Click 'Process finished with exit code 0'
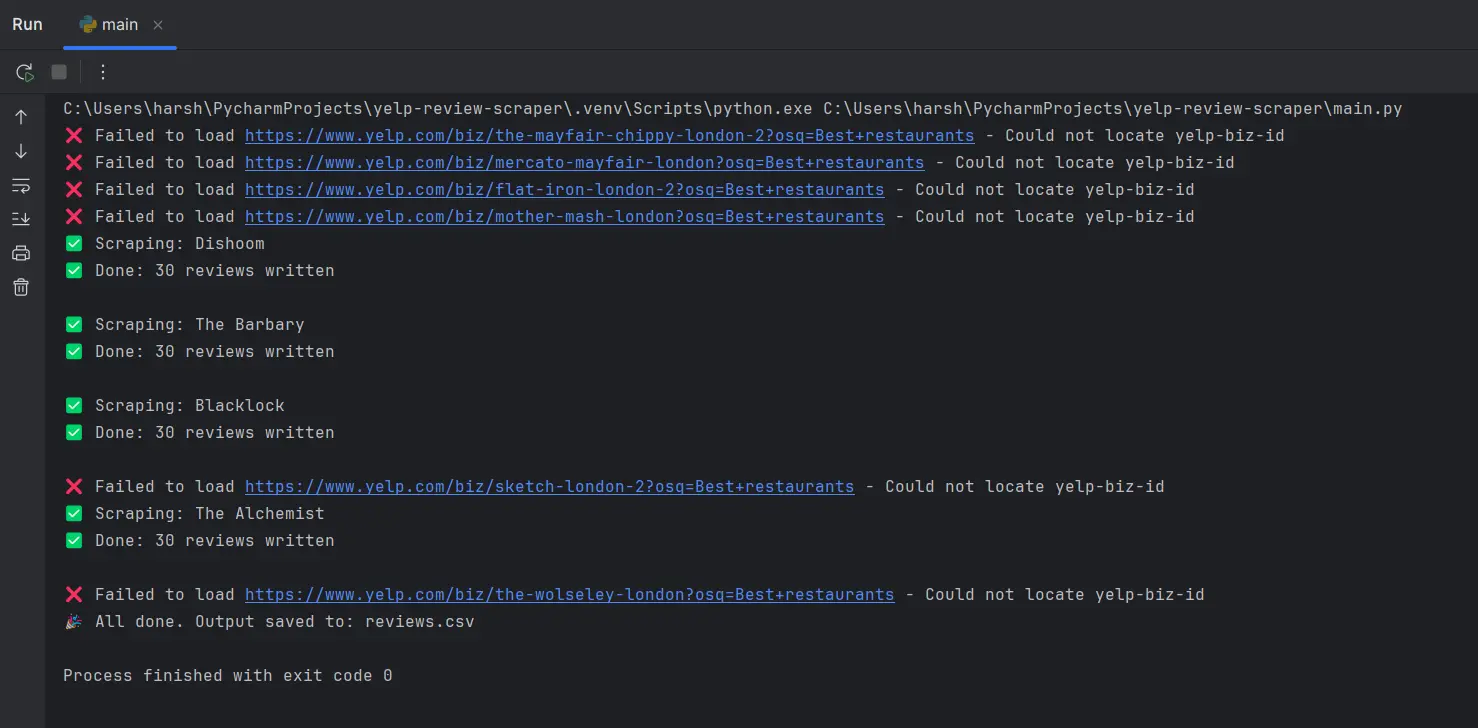This screenshot has height=728, width=1478. pos(227,675)
